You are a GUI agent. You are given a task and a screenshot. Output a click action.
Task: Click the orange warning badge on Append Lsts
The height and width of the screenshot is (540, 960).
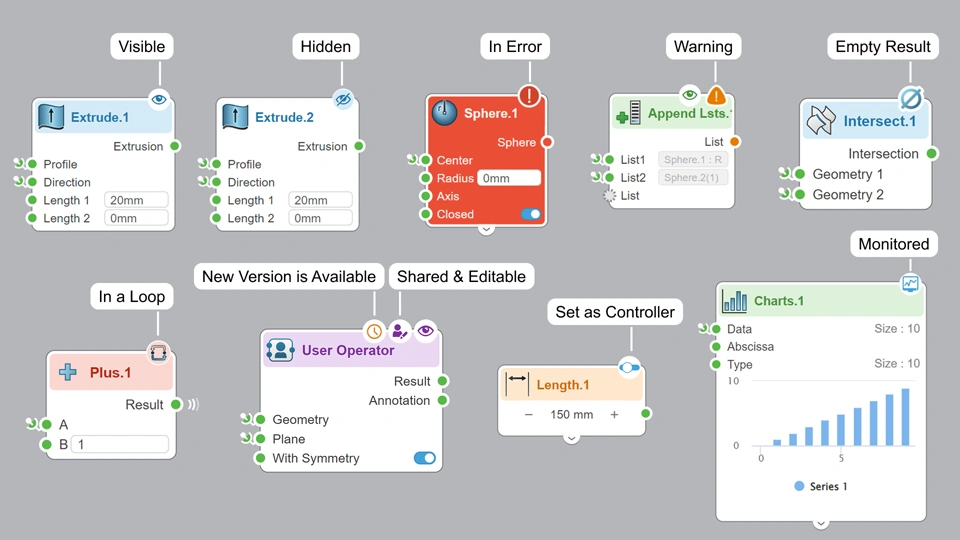coord(716,96)
